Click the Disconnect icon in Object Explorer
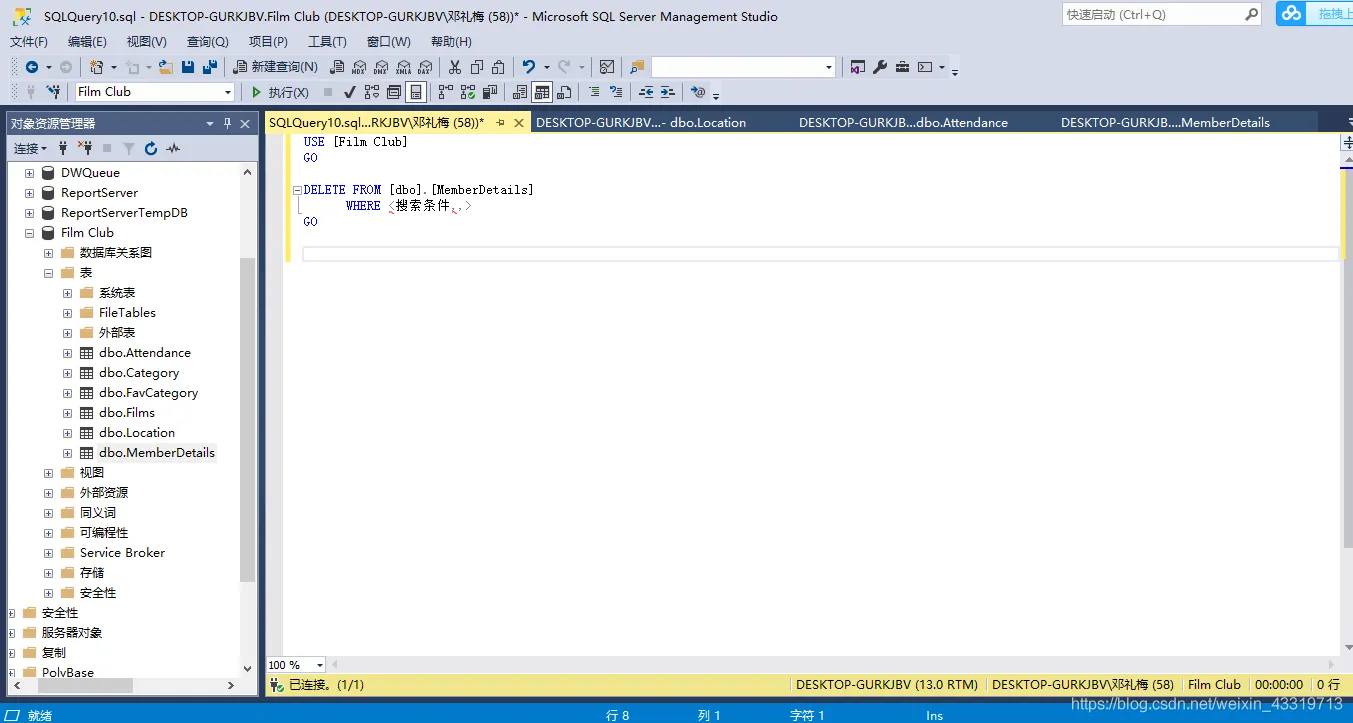Screen dimensions: 1353x723 click(85, 148)
